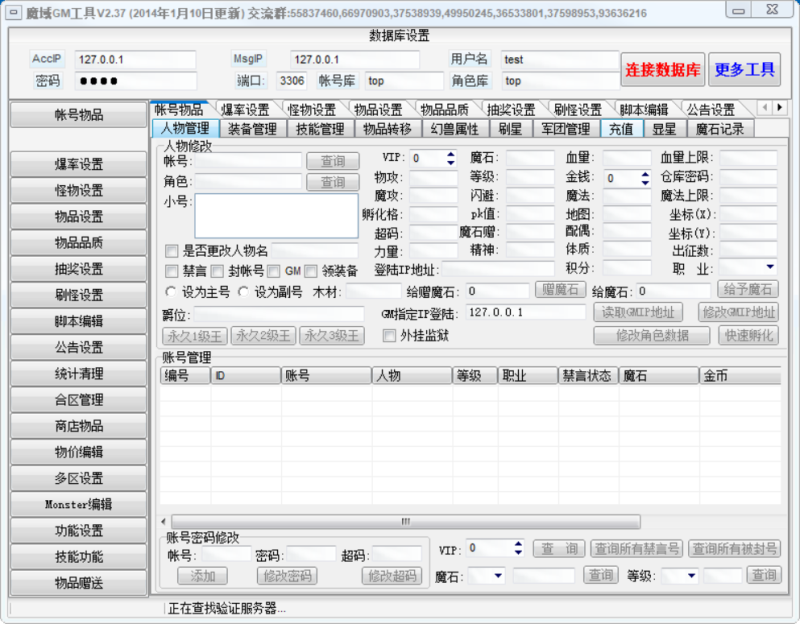Open the 职业 dropdown
The image size is (800, 624).
(770, 267)
